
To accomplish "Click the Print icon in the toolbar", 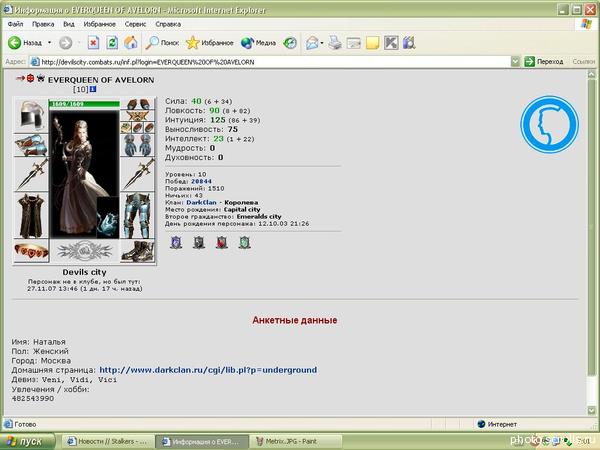I will [335, 43].
